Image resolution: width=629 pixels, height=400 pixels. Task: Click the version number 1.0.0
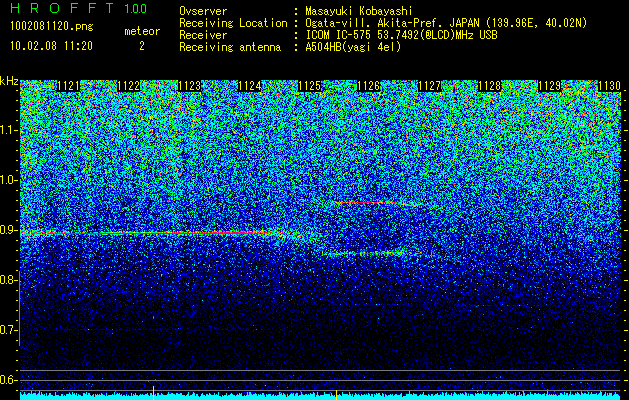(136, 8)
